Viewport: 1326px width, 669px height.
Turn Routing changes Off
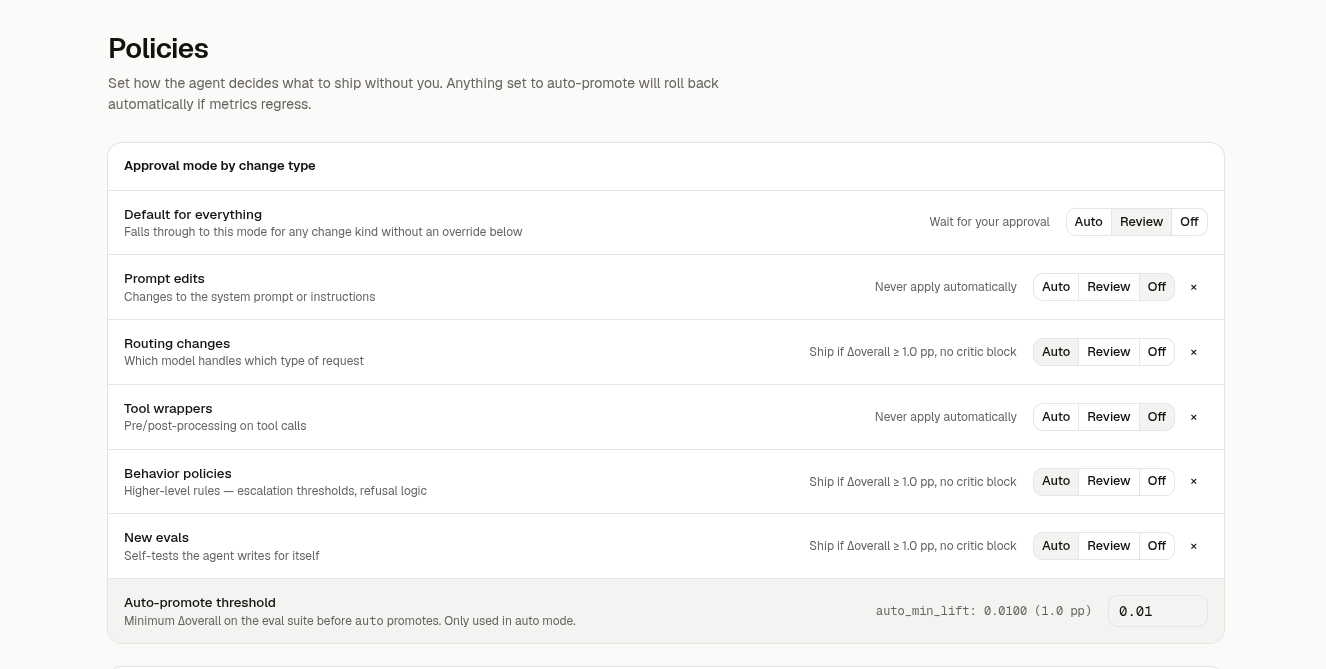point(1157,352)
